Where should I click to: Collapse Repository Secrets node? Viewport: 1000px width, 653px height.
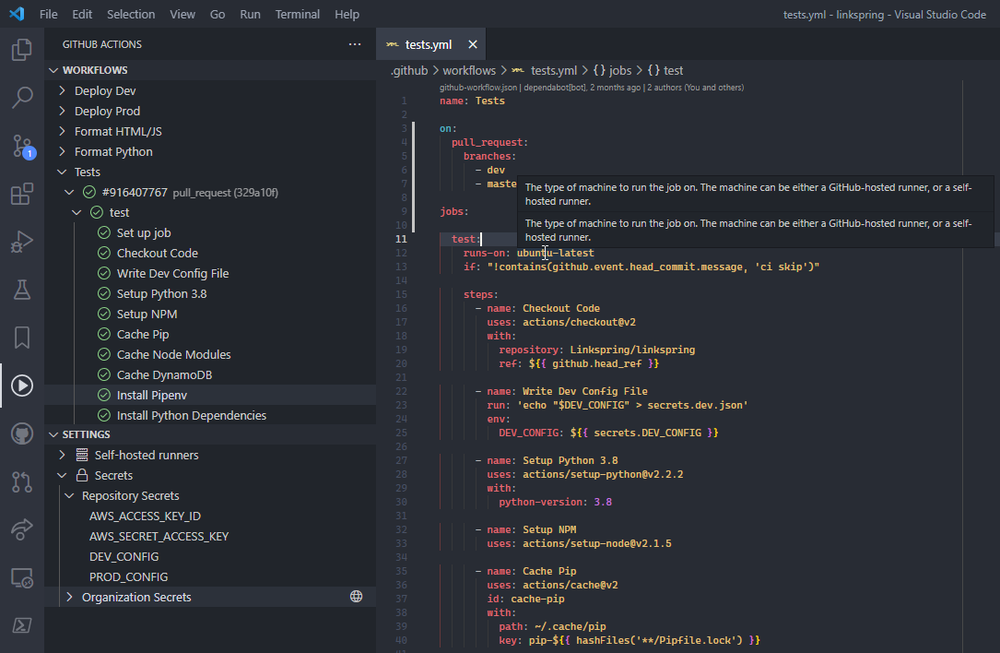(x=70, y=495)
